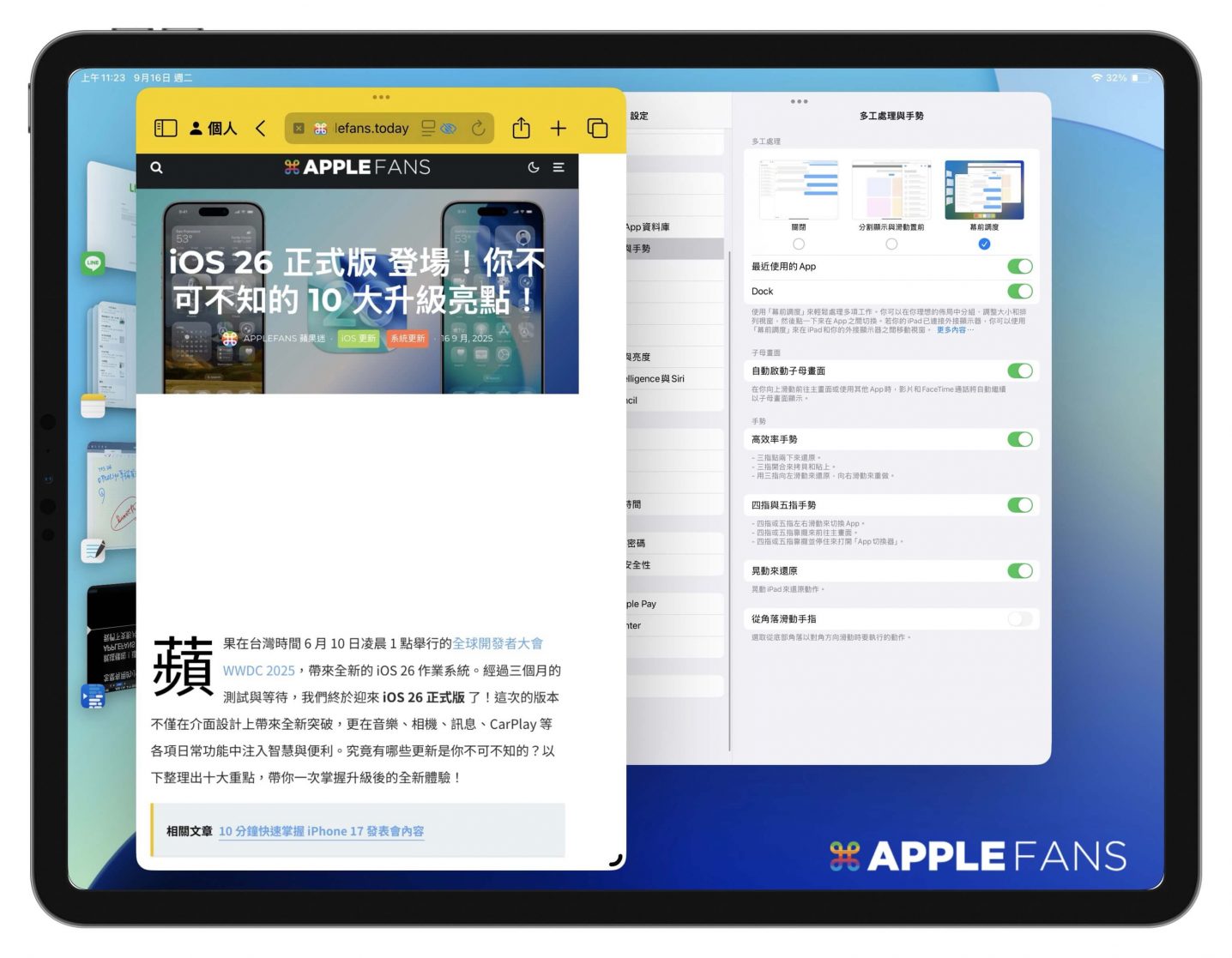Reload the current webpage
The image size is (1232, 958).
click(x=479, y=129)
